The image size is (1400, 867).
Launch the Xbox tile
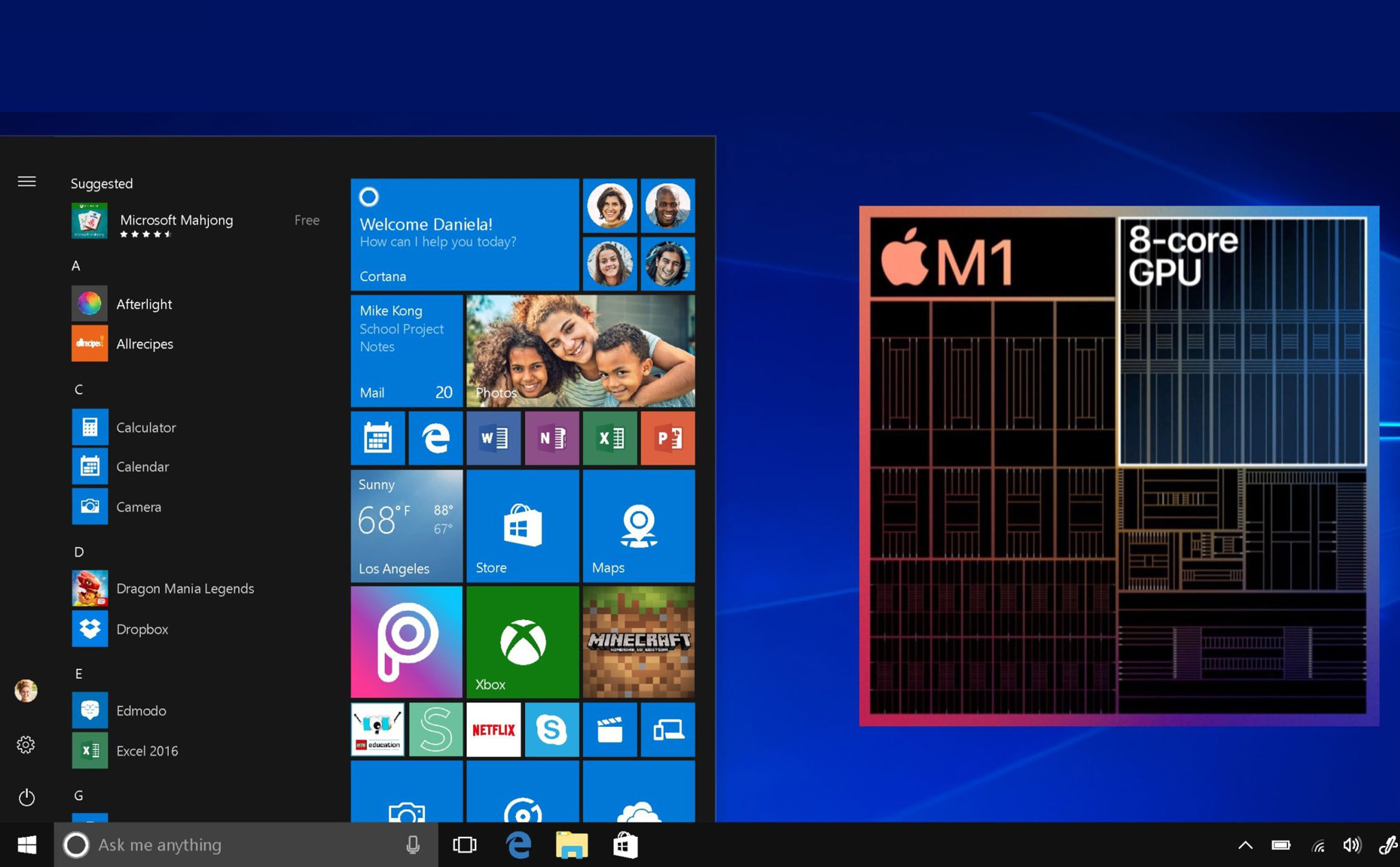522,641
